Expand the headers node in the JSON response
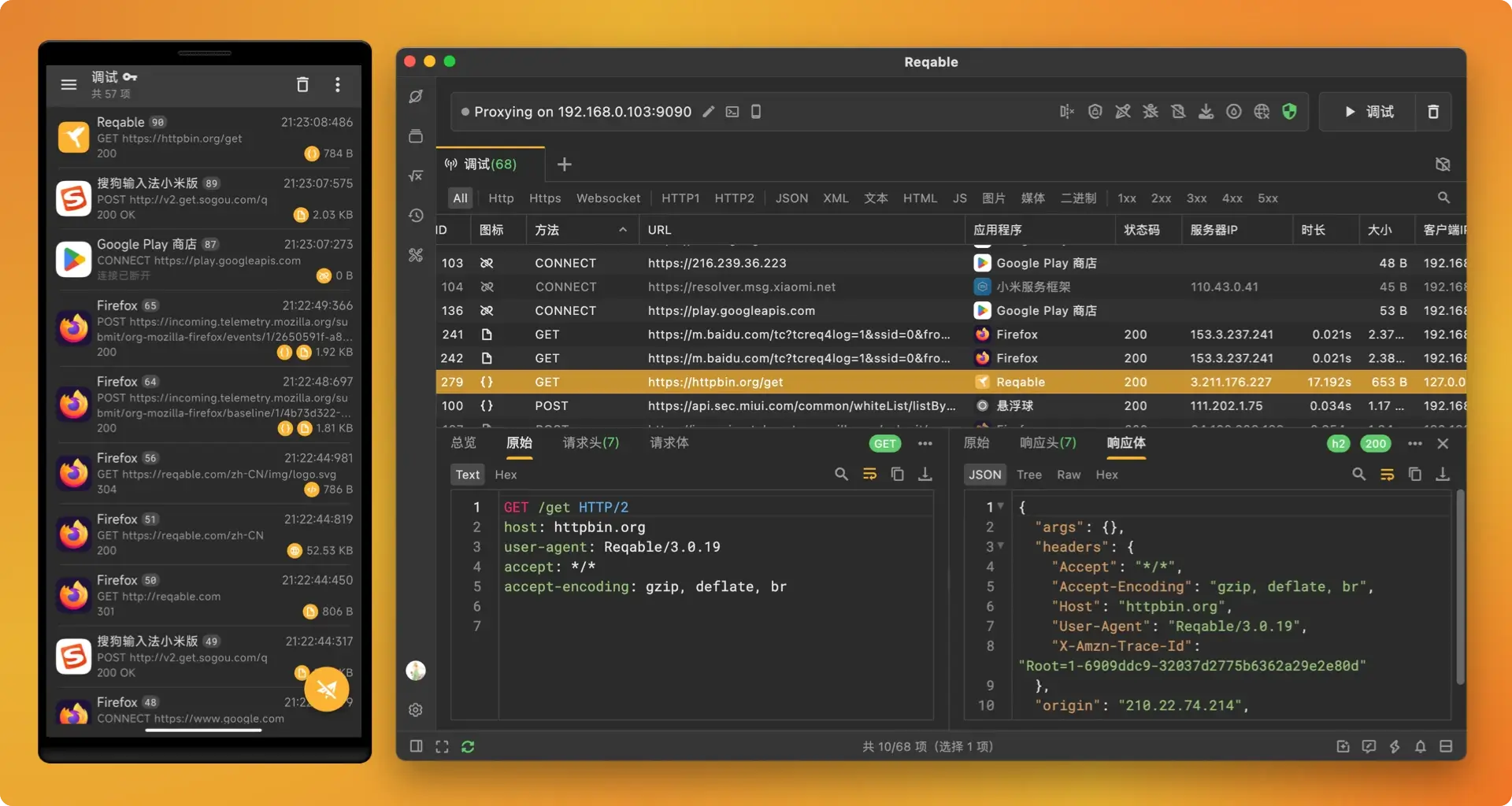The image size is (1512, 806). point(1000,546)
